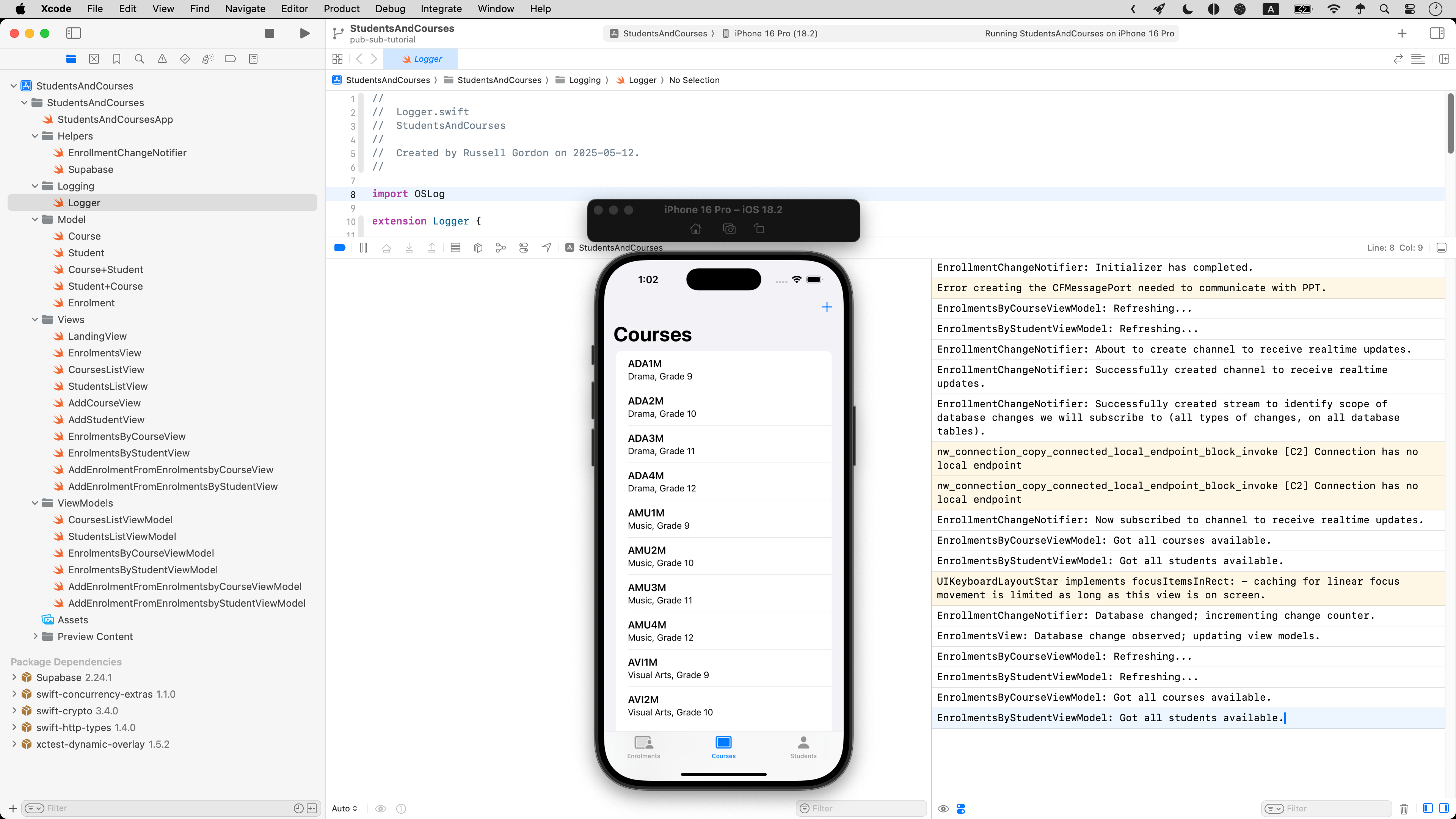Toggle the inspector panel on right
1456x819 pixels.
(x=1436, y=33)
